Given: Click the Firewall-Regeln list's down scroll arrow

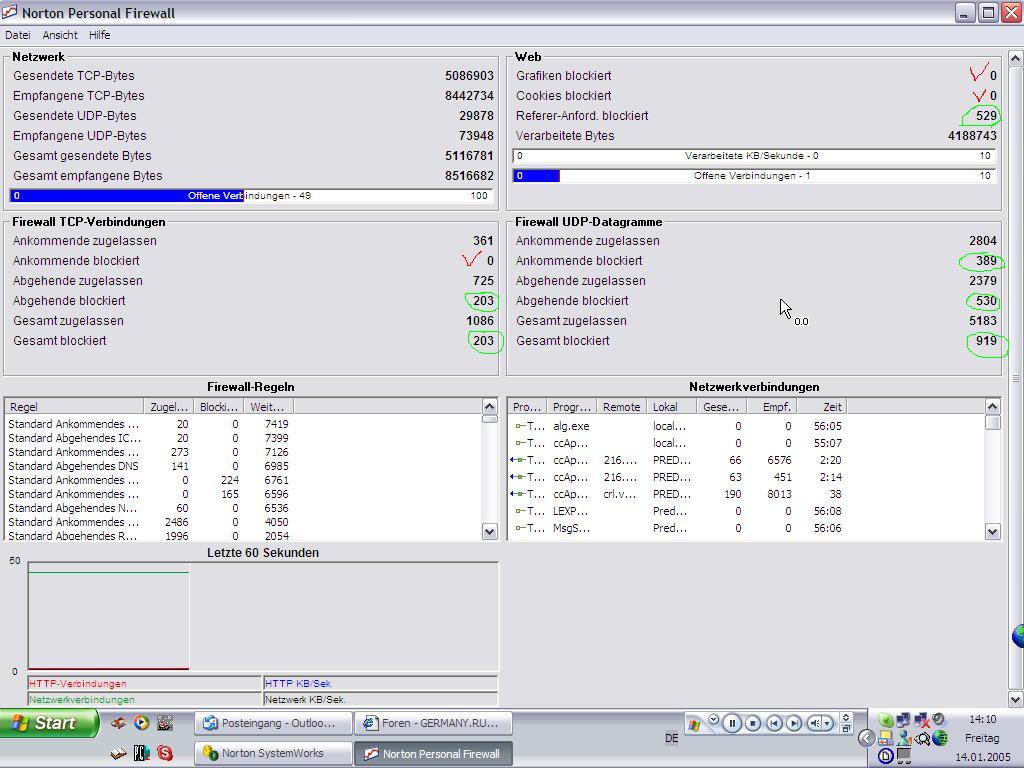Looking at the screenshot, I should 489,532.
